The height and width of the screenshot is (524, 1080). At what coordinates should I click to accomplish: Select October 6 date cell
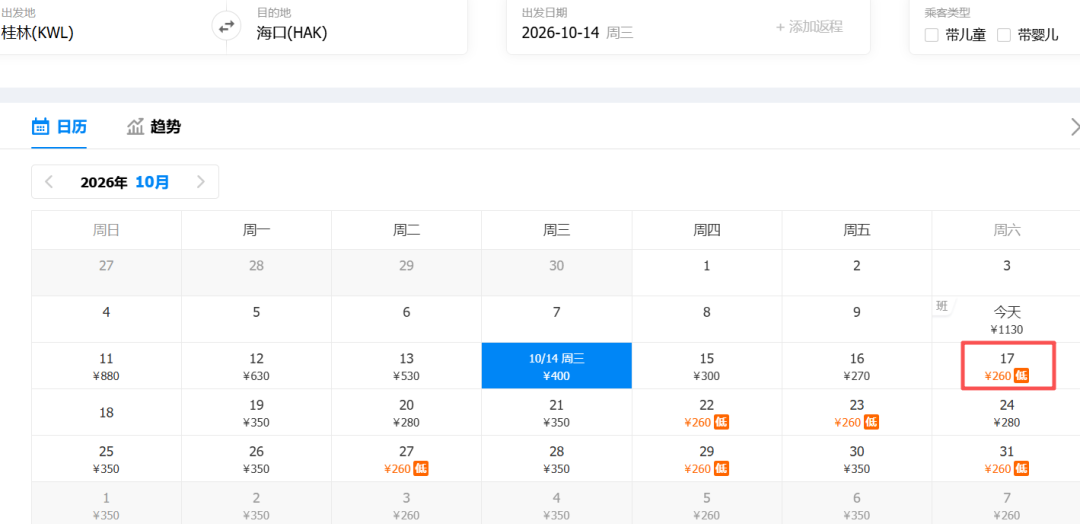tap(406, 319)
